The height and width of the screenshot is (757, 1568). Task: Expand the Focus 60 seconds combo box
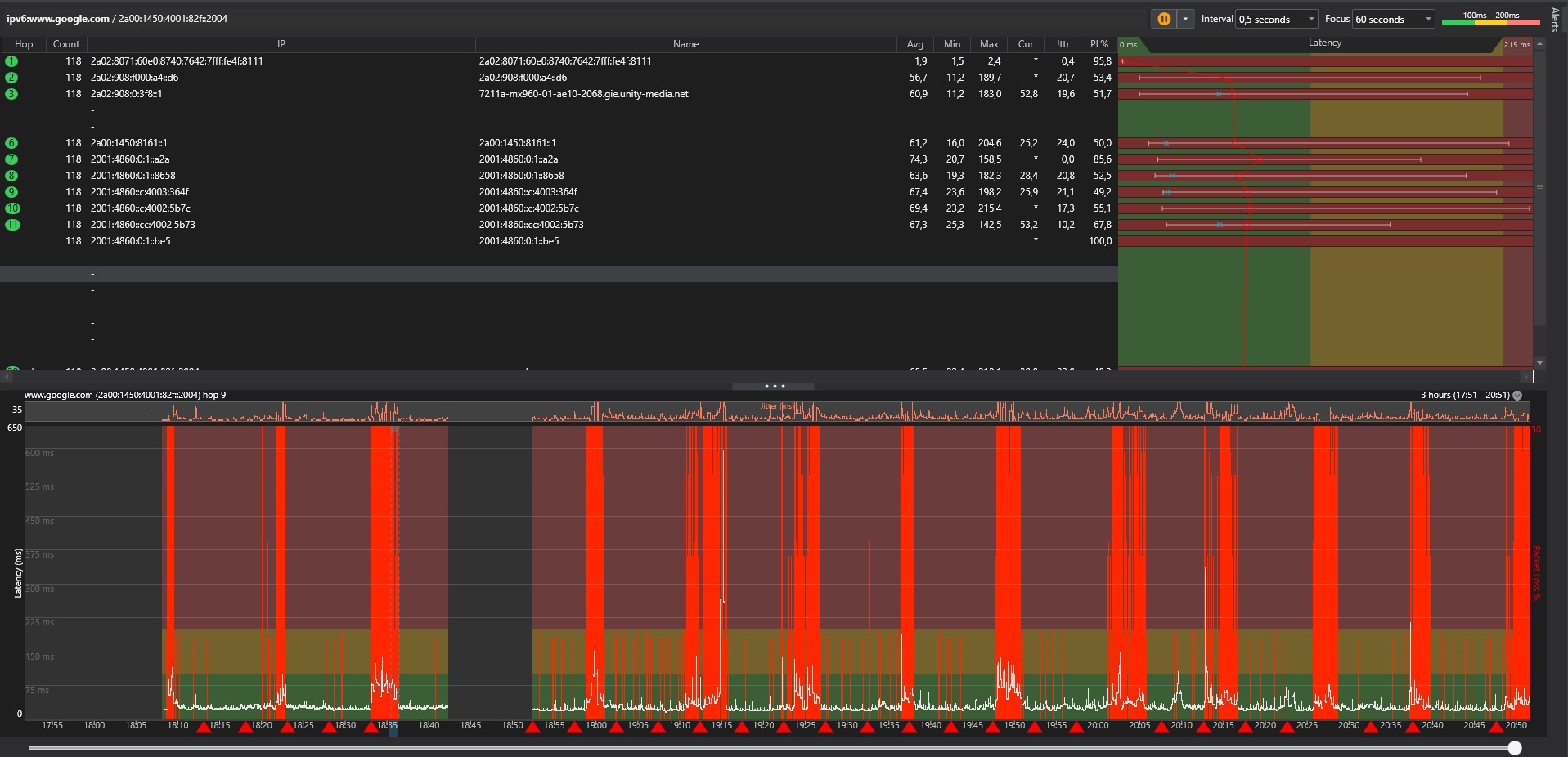(x=1394, y=19)
